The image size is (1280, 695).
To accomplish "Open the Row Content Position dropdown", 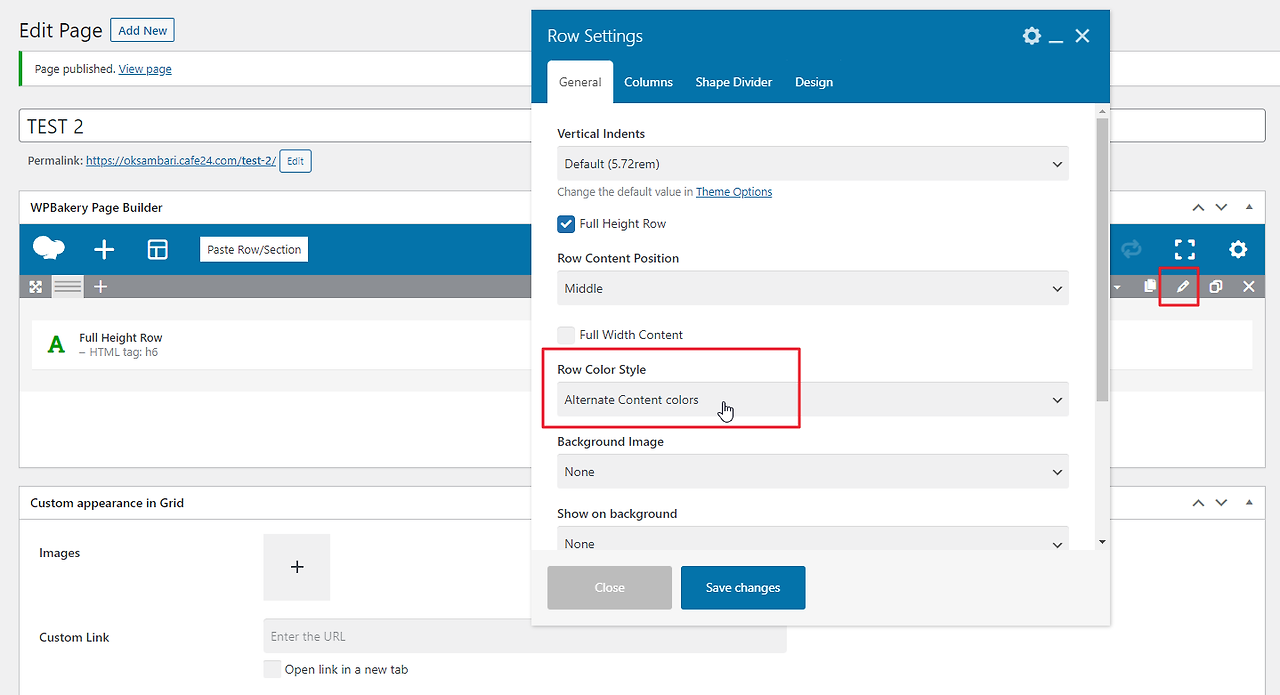I will click(x=812, y=288).
